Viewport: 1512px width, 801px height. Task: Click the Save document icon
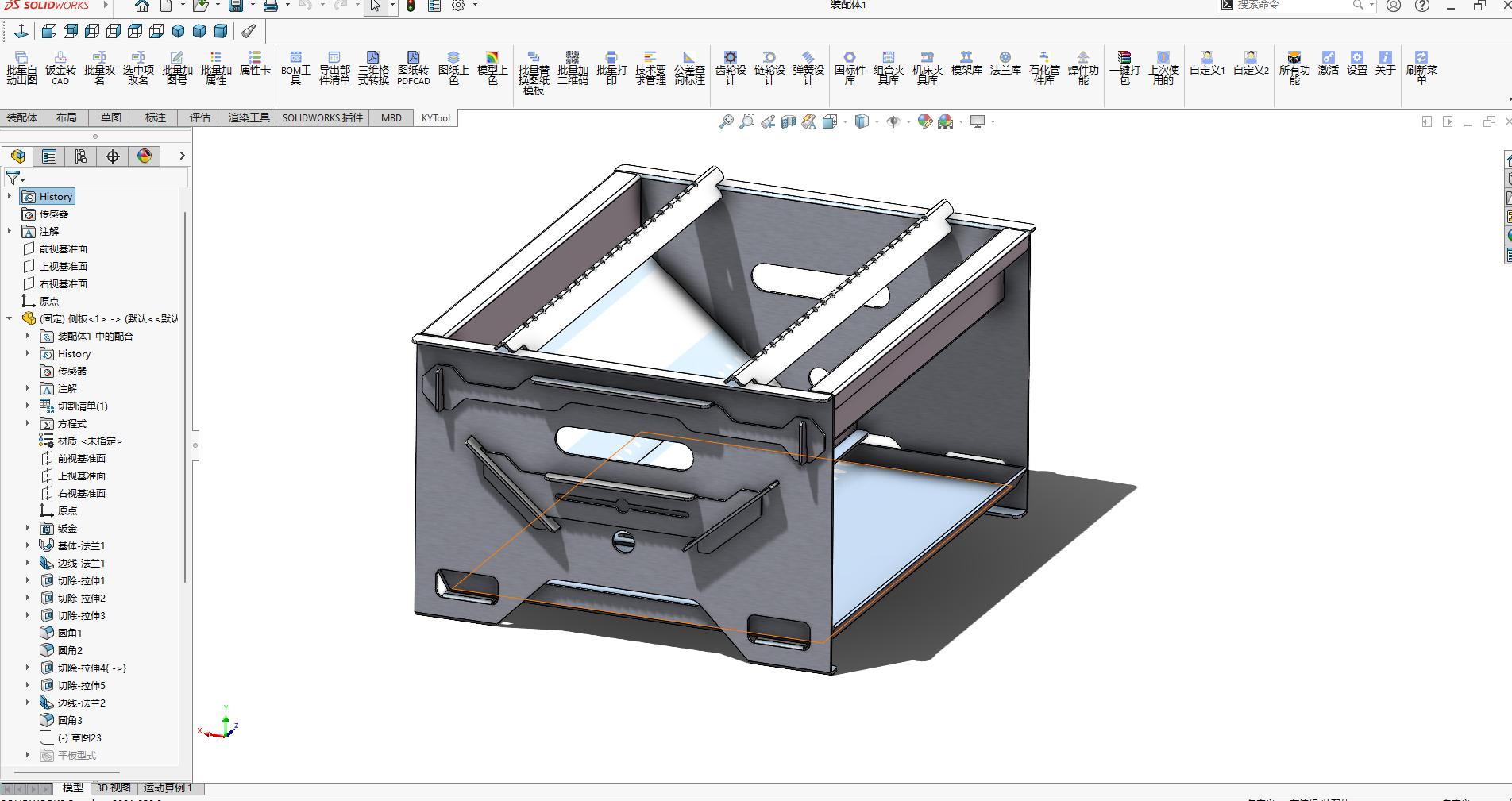coord(236,6)
